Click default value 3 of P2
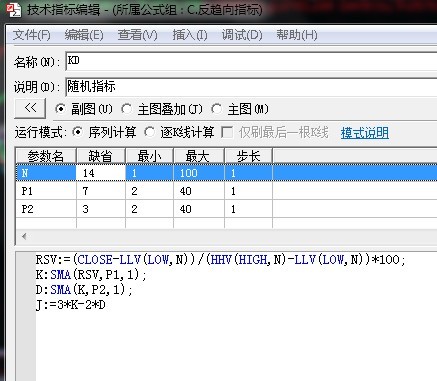This screenshot has width=437, height=381. click(101, 209)
